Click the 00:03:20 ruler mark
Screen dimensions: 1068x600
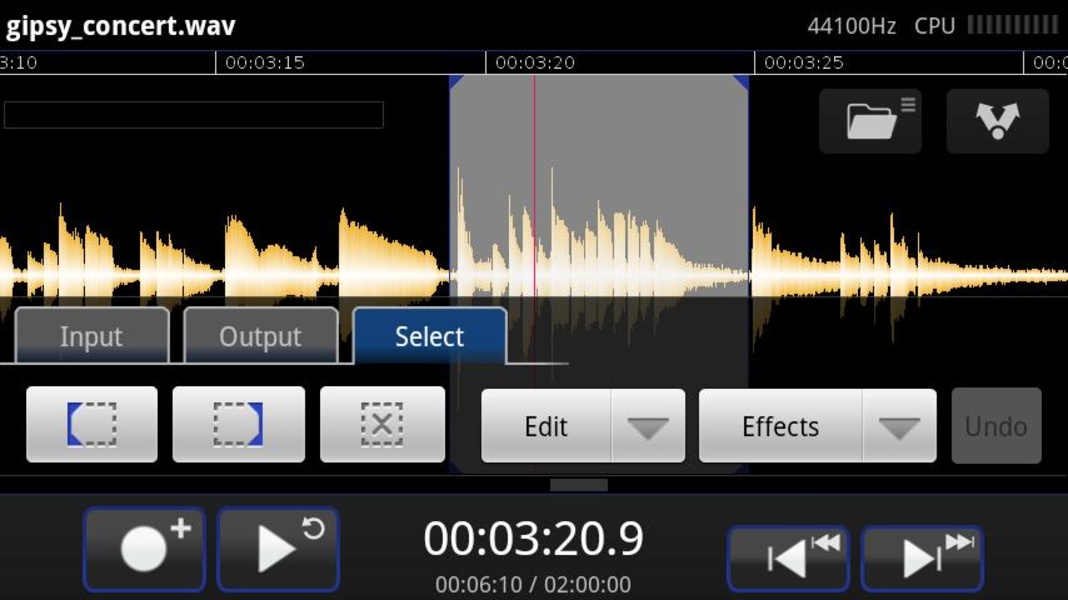click(535, 63)
